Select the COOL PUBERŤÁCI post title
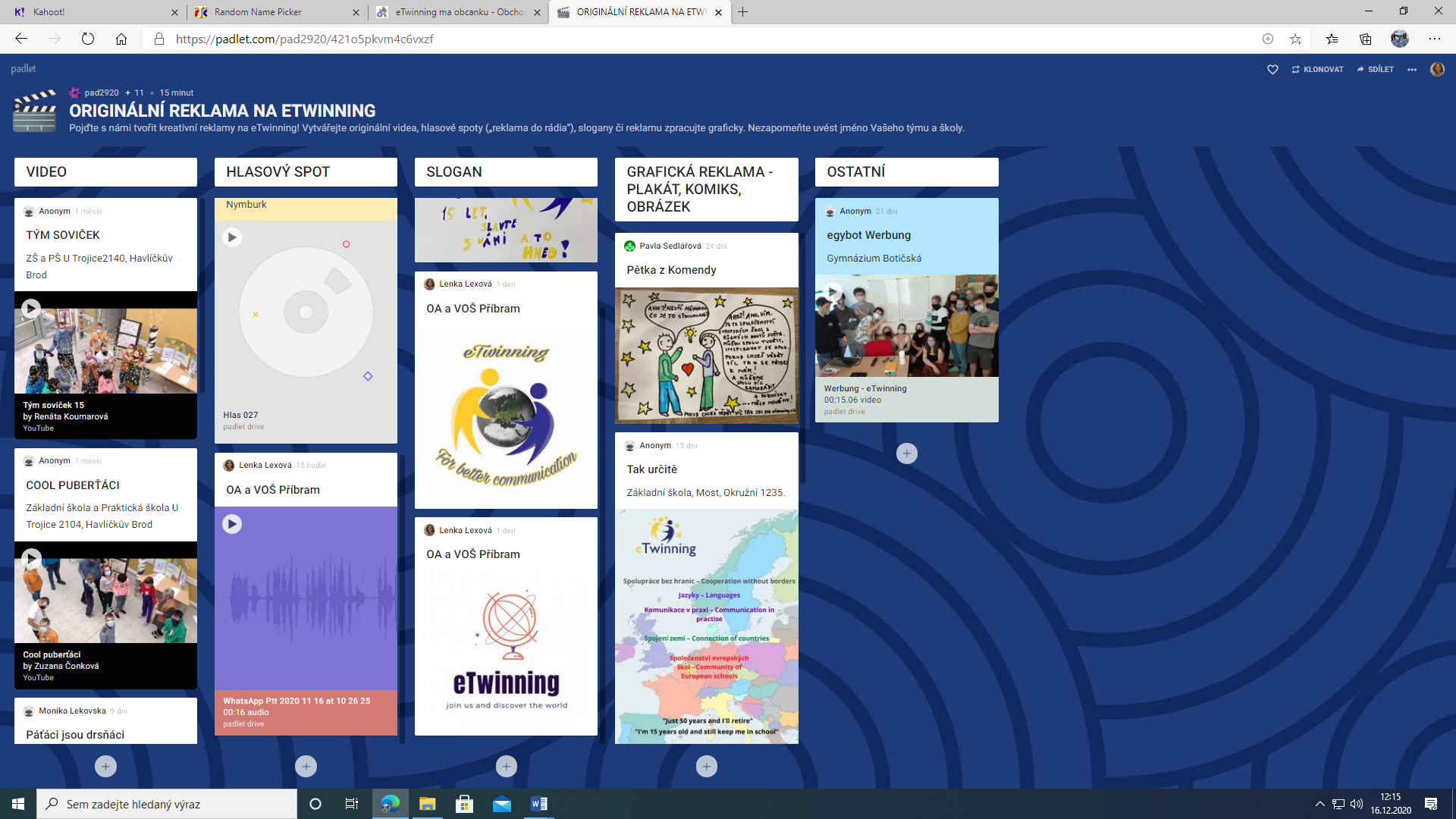This screenshot has height=819, width=1456. coord(73,485)
